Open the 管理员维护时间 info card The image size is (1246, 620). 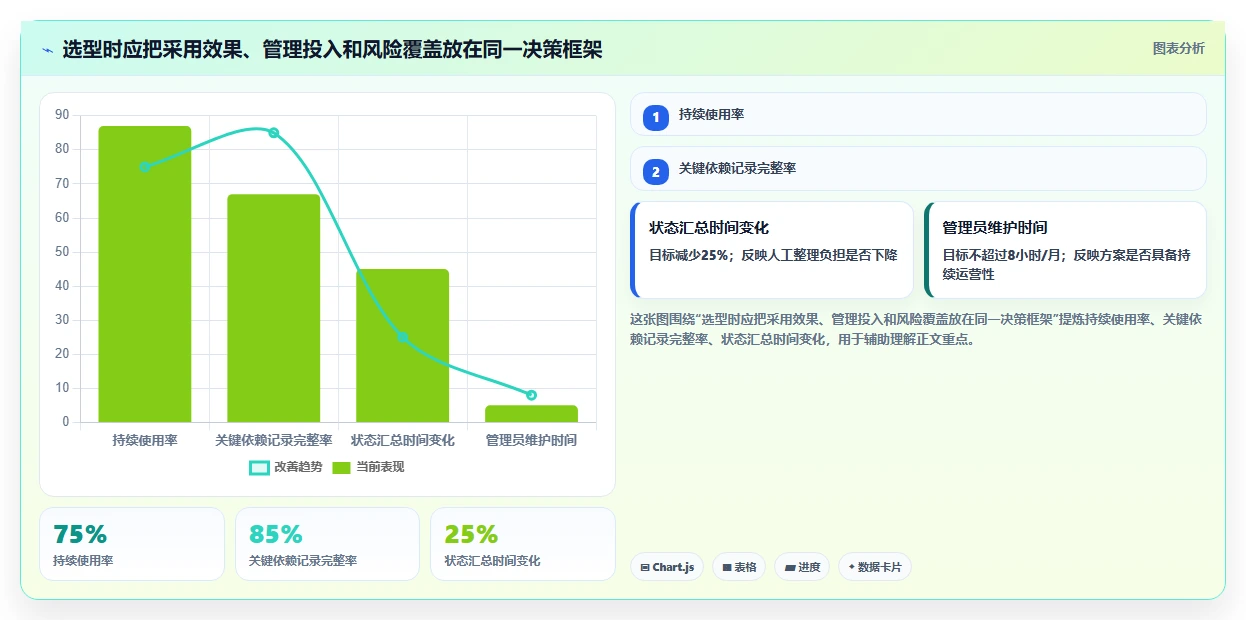[x=1065, y=250]
